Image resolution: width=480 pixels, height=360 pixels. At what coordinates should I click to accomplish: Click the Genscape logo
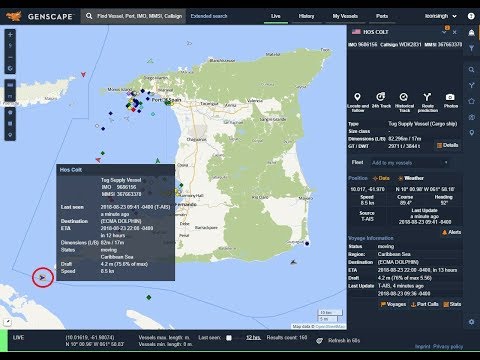(x=40, y=16)
